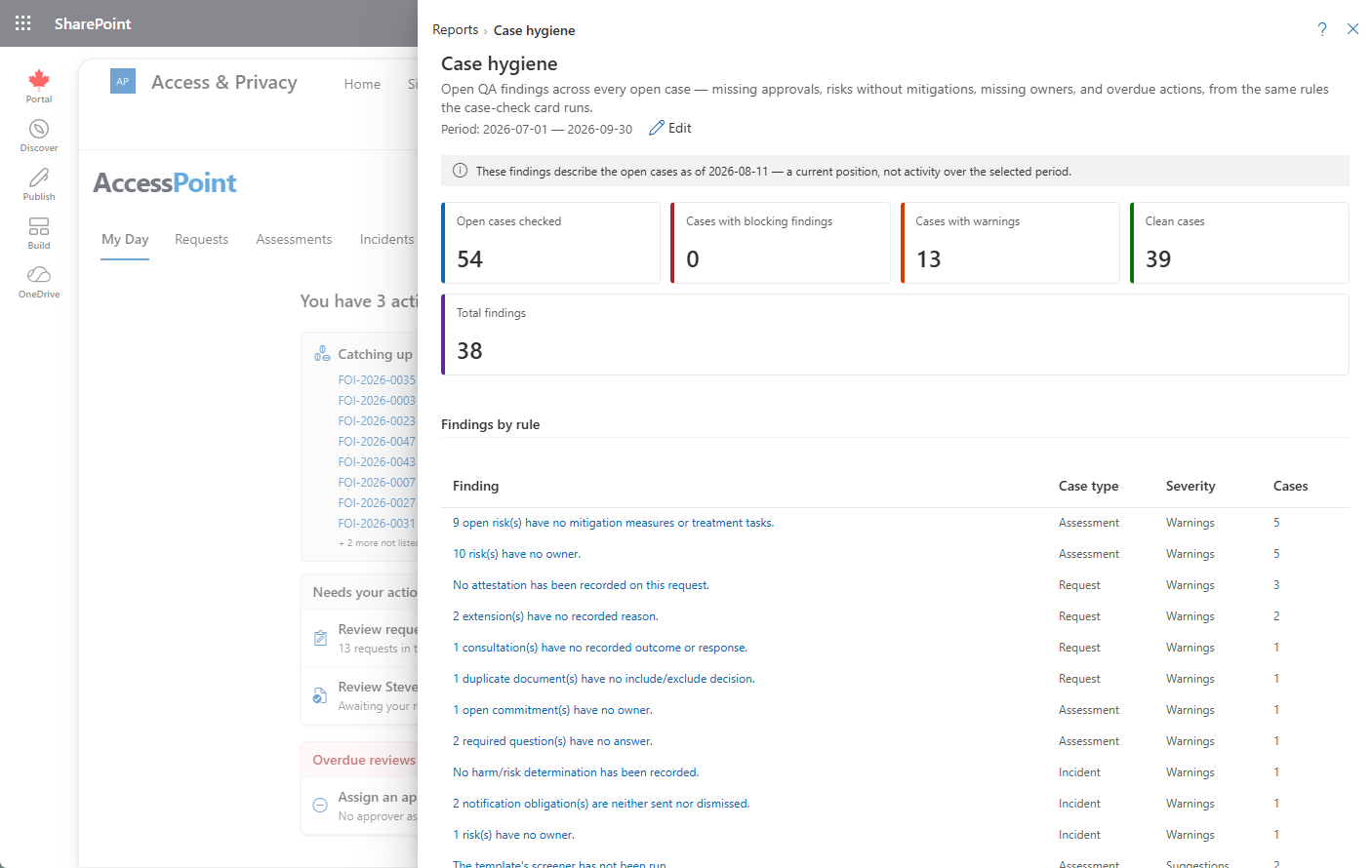Open finding: No attestation has been recorded
The image size is (1372, 868).
point(581,585)
